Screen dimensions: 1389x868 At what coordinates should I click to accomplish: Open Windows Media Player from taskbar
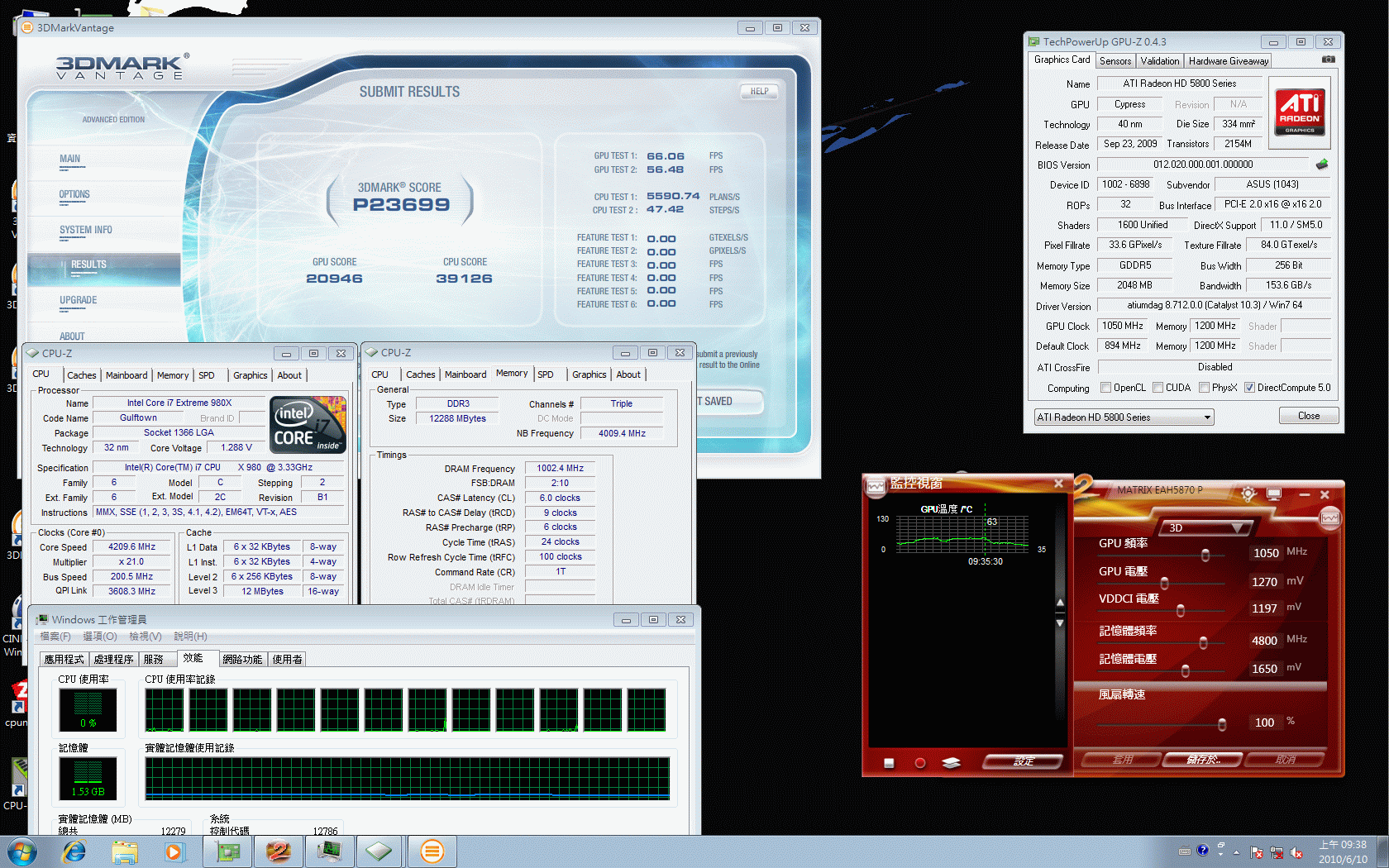174,851
